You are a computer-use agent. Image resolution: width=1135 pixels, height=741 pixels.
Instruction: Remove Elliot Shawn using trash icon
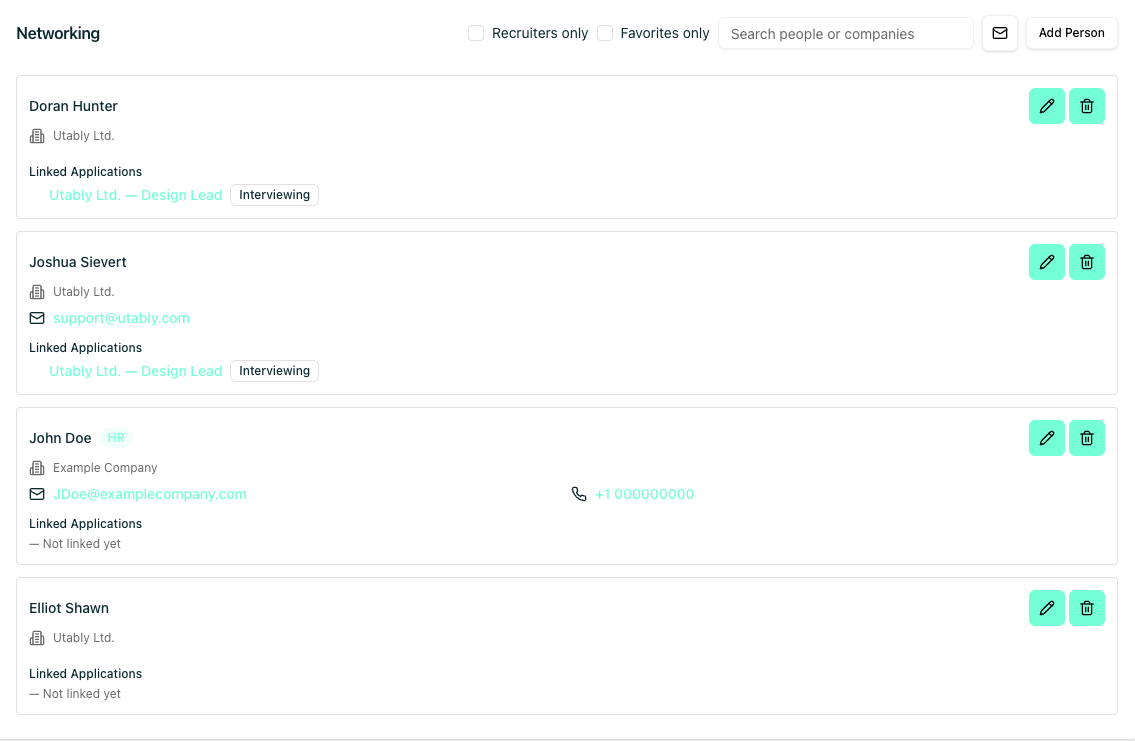click(1086, 608)
